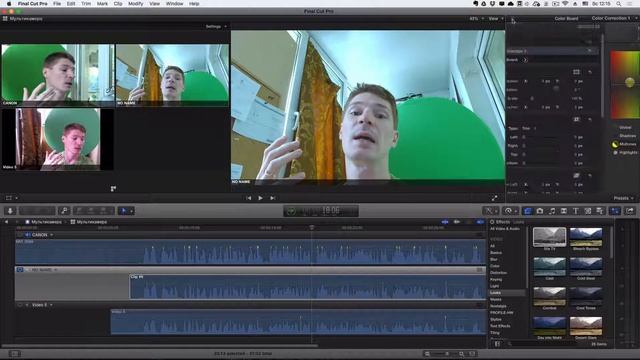Select Text Effects category
Screen dimensions: 640x360
[x=500, y=326]
